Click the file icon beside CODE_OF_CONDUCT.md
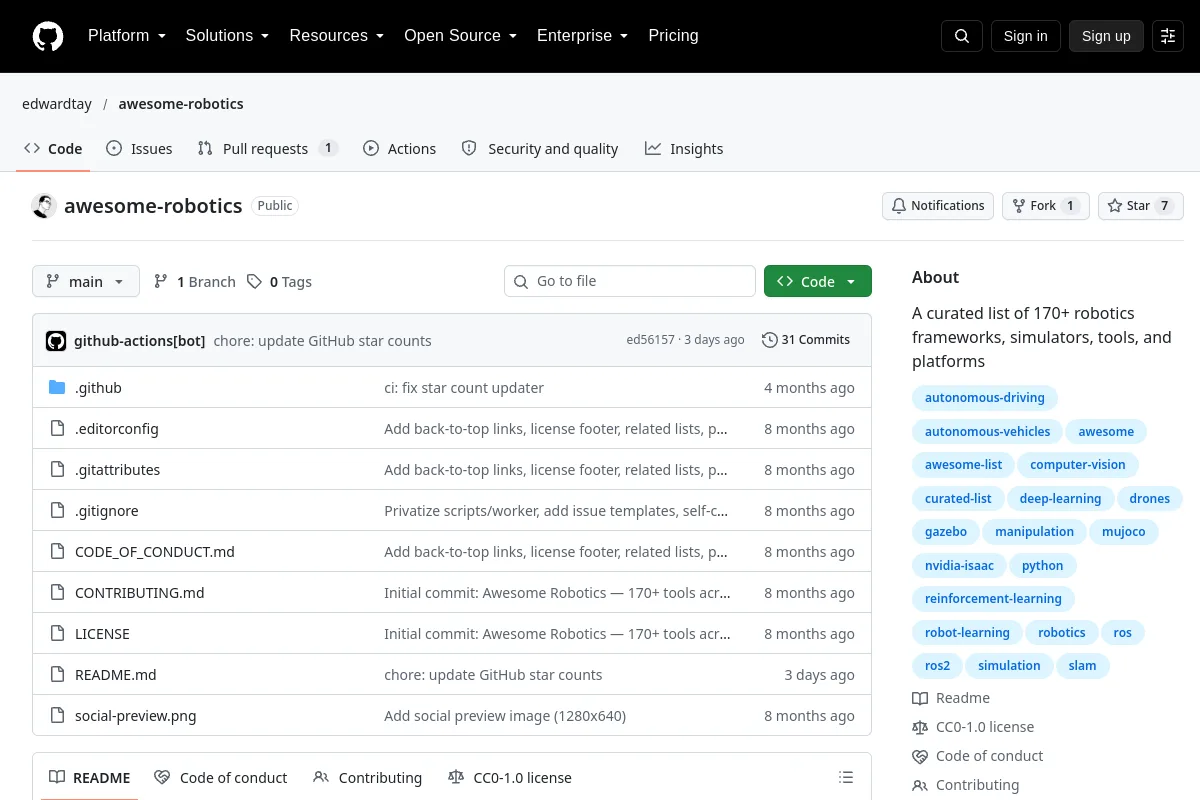1200x800 pixels. tap(57, 552)
